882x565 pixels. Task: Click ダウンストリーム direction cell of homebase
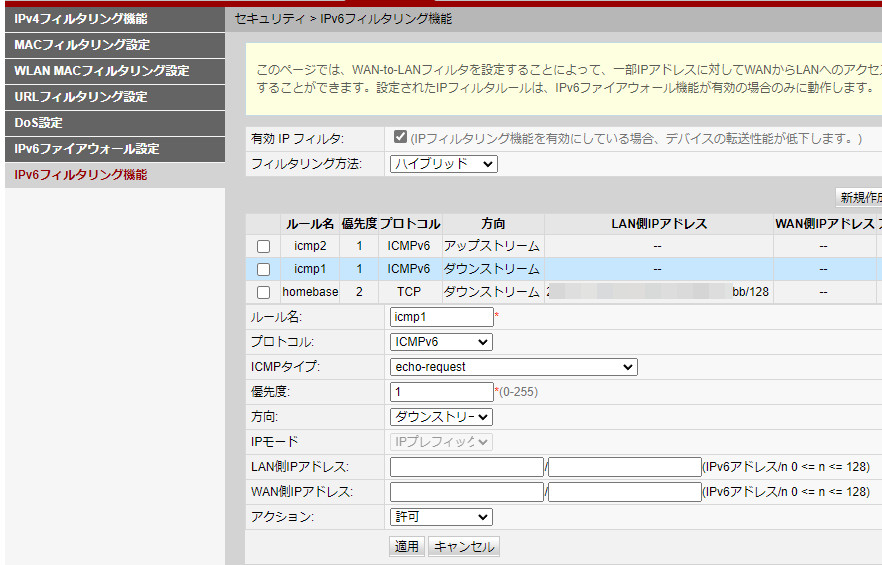[x=493, y=292]
